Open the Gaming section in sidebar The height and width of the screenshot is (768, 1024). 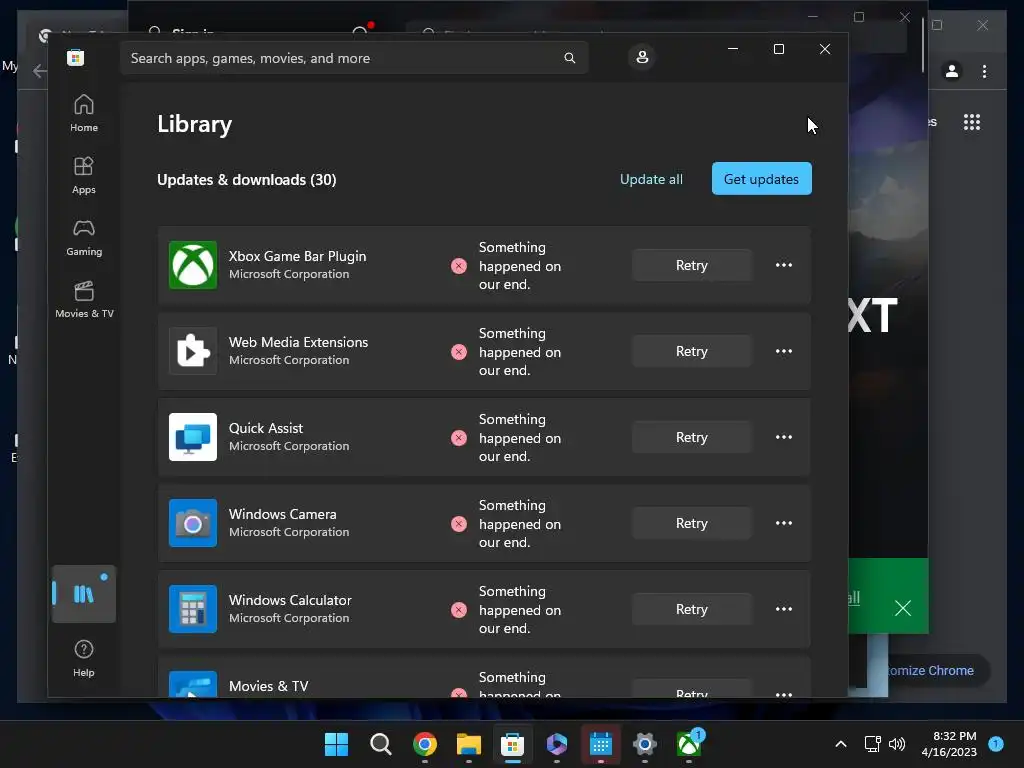click(84, 237)
